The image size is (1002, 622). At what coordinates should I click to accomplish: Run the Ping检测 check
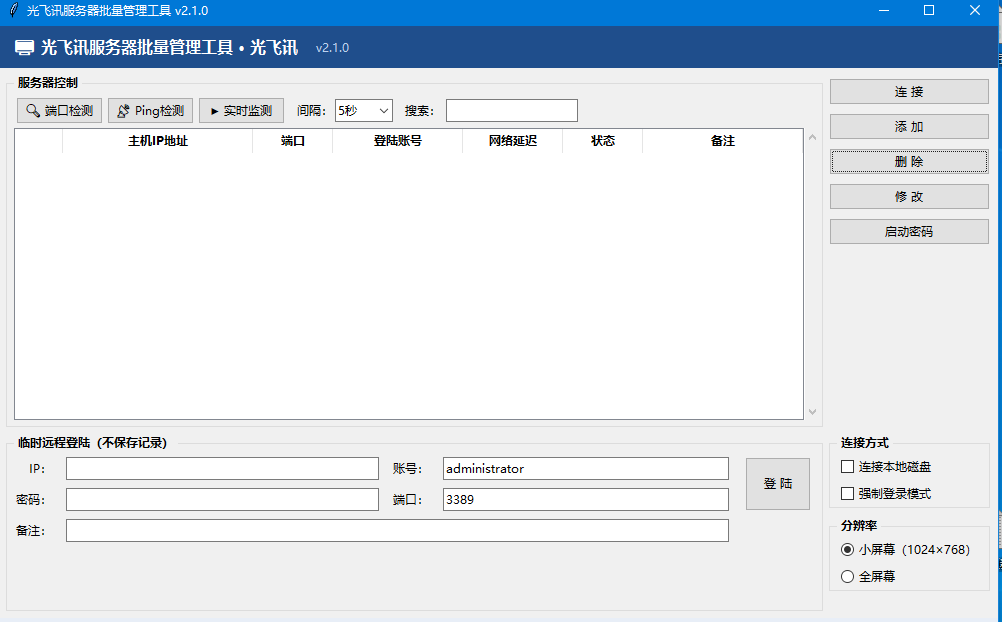coord(150,111)
